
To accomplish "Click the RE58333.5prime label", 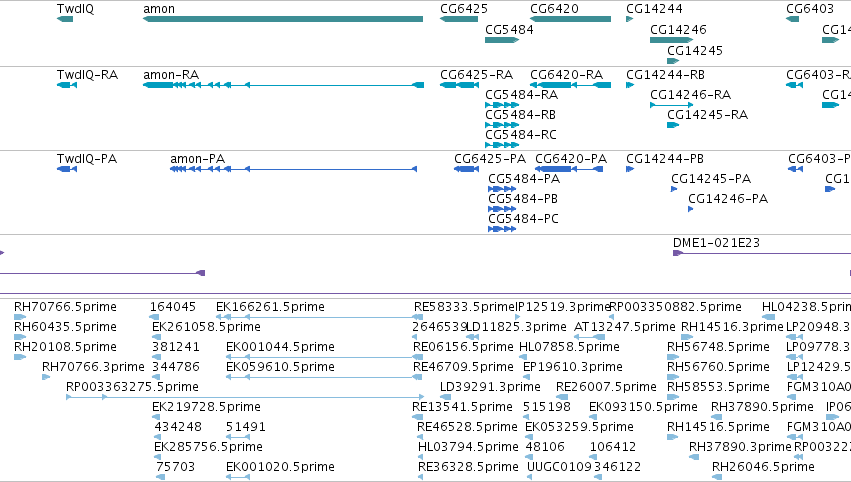I will (464, 307).
